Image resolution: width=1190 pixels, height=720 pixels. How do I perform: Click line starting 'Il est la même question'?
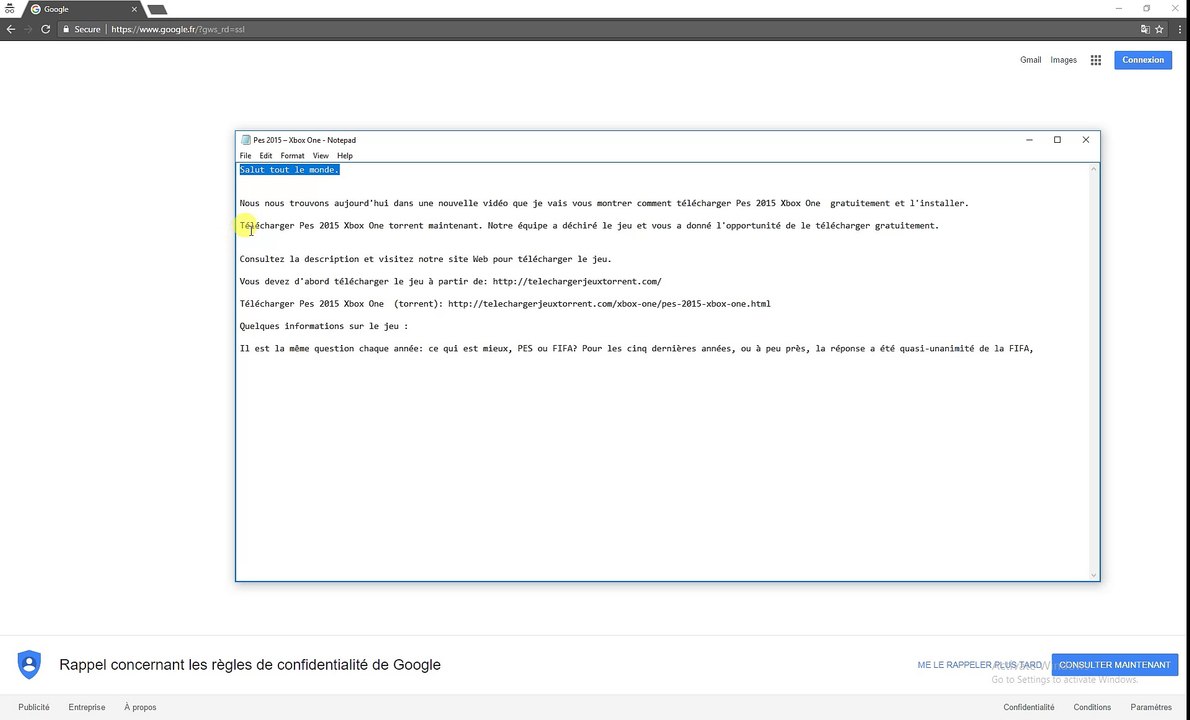click(x=636, y=349)
